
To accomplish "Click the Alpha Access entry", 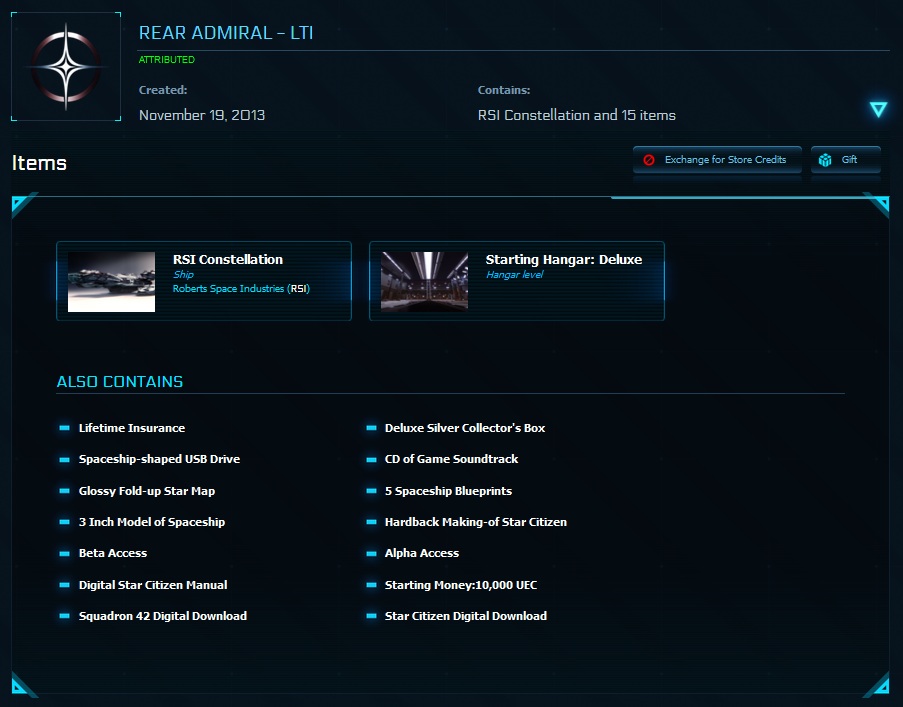I will click(x=422, y=553).
